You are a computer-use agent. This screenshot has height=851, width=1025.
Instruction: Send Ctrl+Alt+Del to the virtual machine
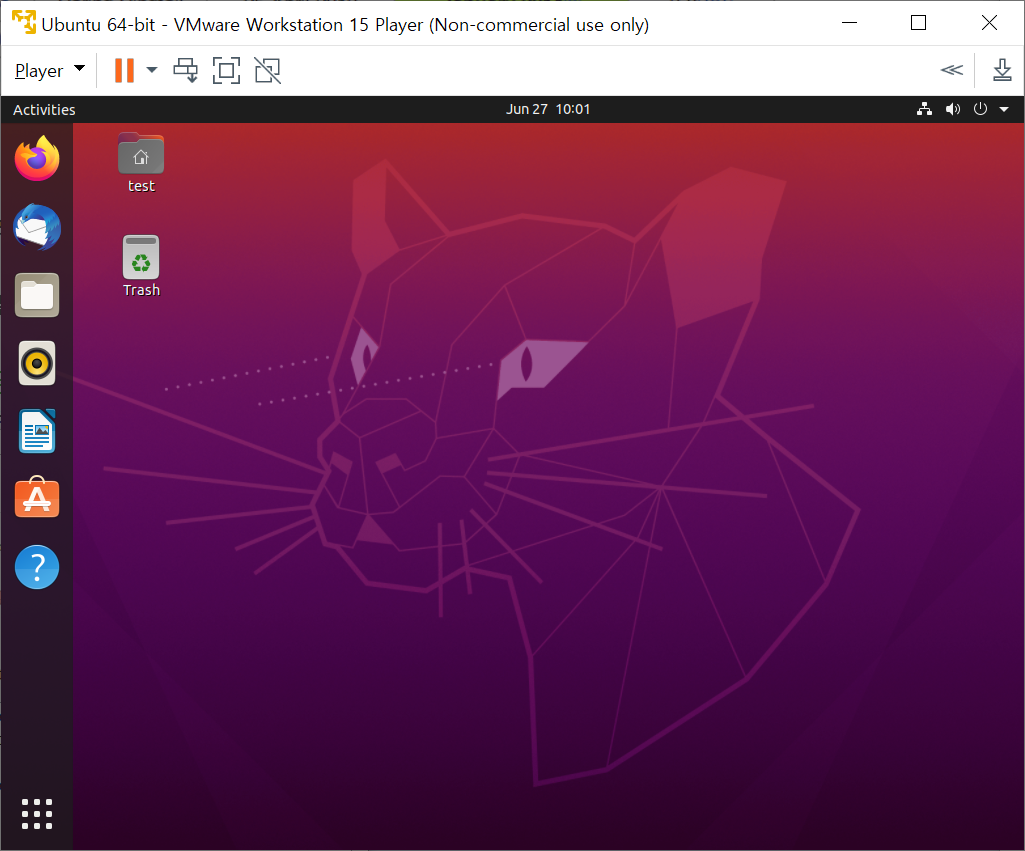point(186,71)
